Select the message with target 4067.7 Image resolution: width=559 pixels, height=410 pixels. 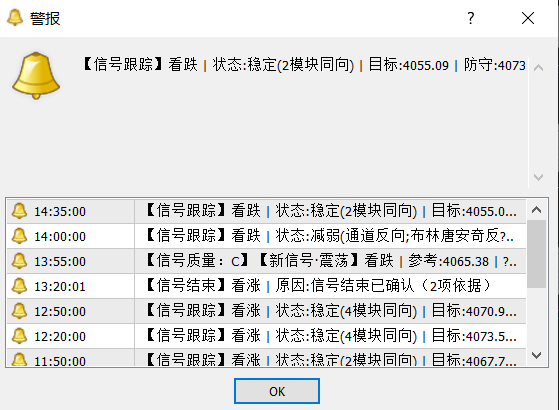click(331, 359)
